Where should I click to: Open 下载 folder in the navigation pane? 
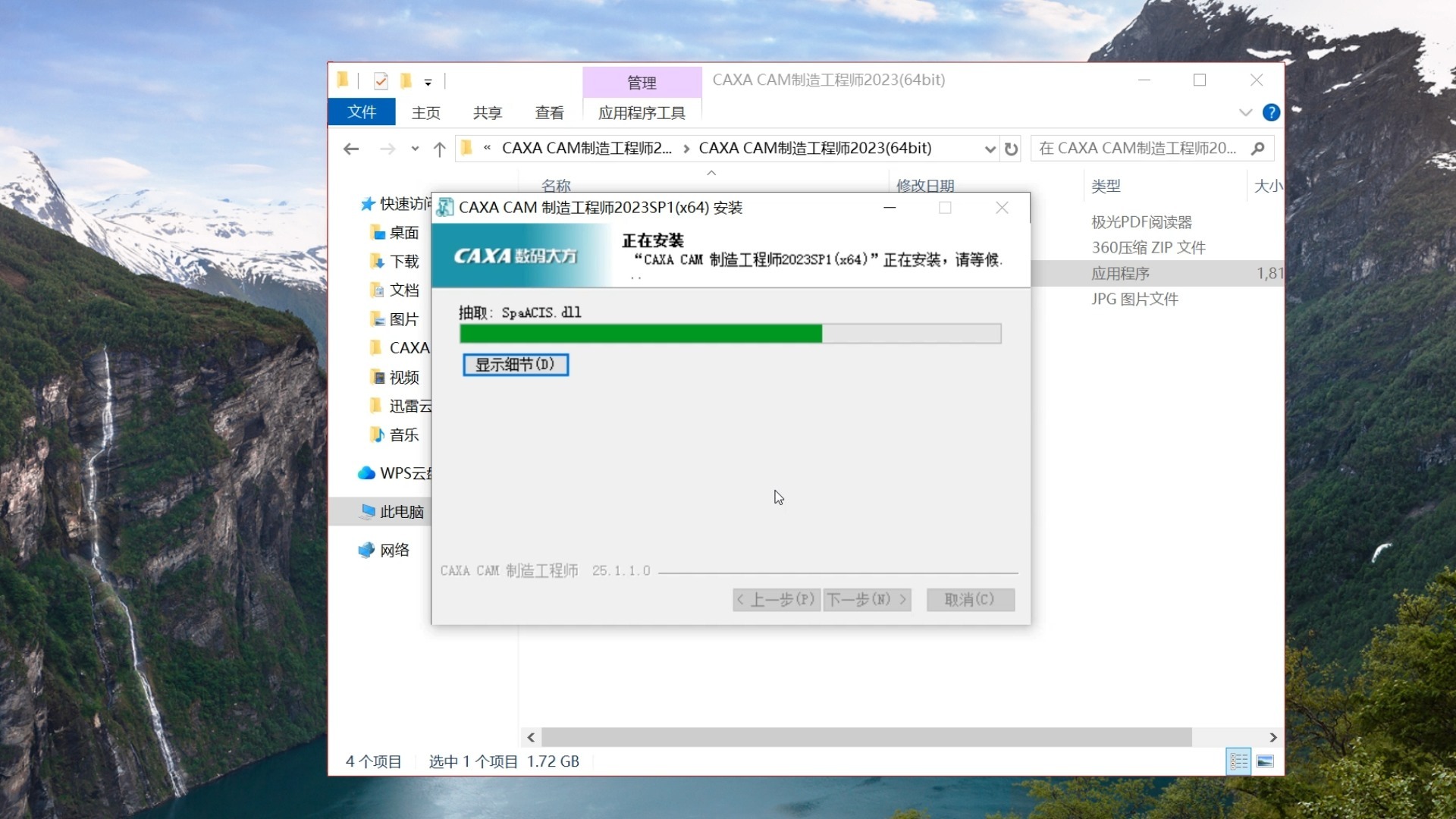pos(395,262)
